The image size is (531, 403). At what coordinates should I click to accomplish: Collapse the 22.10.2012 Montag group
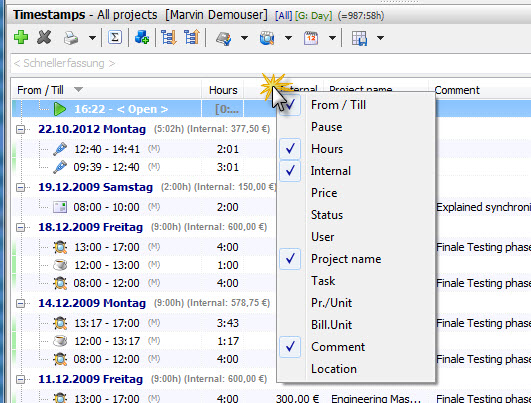point(21,129)
